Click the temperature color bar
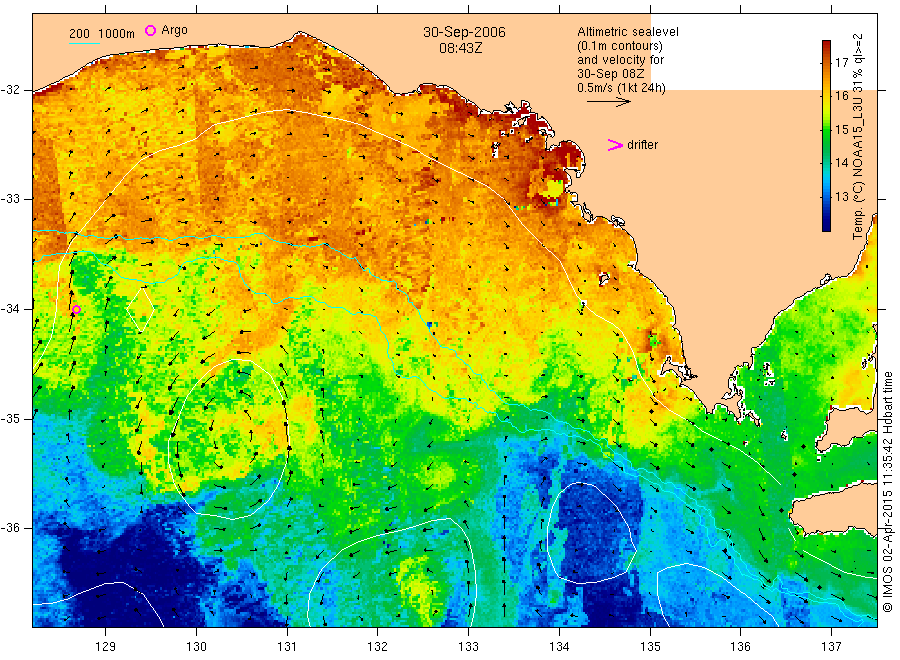 826,135
